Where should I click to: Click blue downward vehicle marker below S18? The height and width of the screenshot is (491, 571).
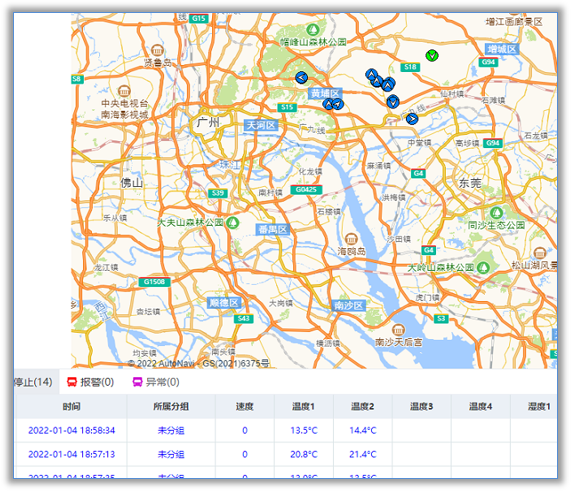coord(393,102)
